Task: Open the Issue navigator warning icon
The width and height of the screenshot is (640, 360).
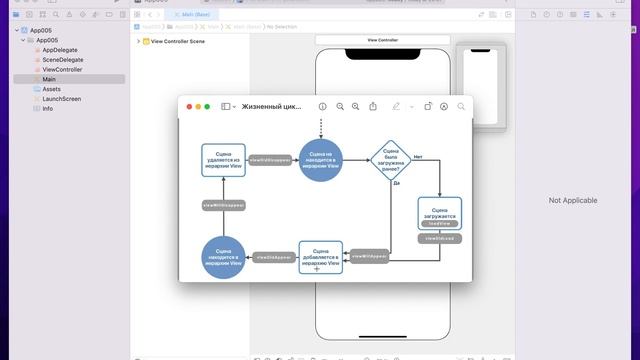Action: click(x=69, y=15)
